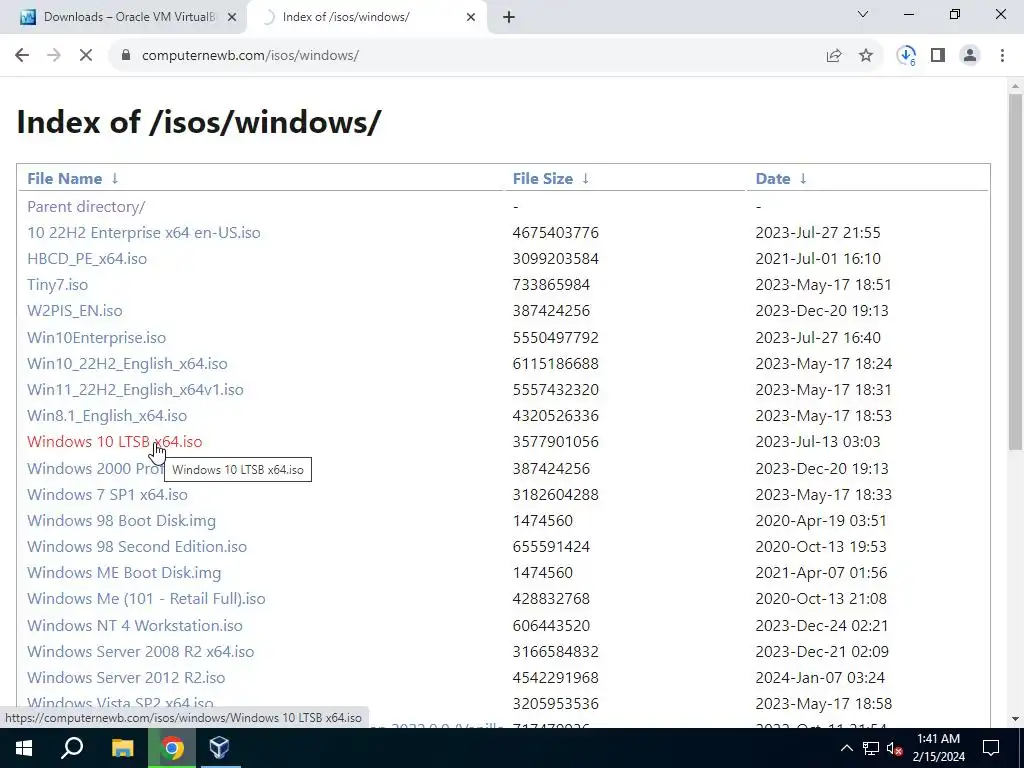
Task: Click the arrow next to Date
Action: (803, 178)
